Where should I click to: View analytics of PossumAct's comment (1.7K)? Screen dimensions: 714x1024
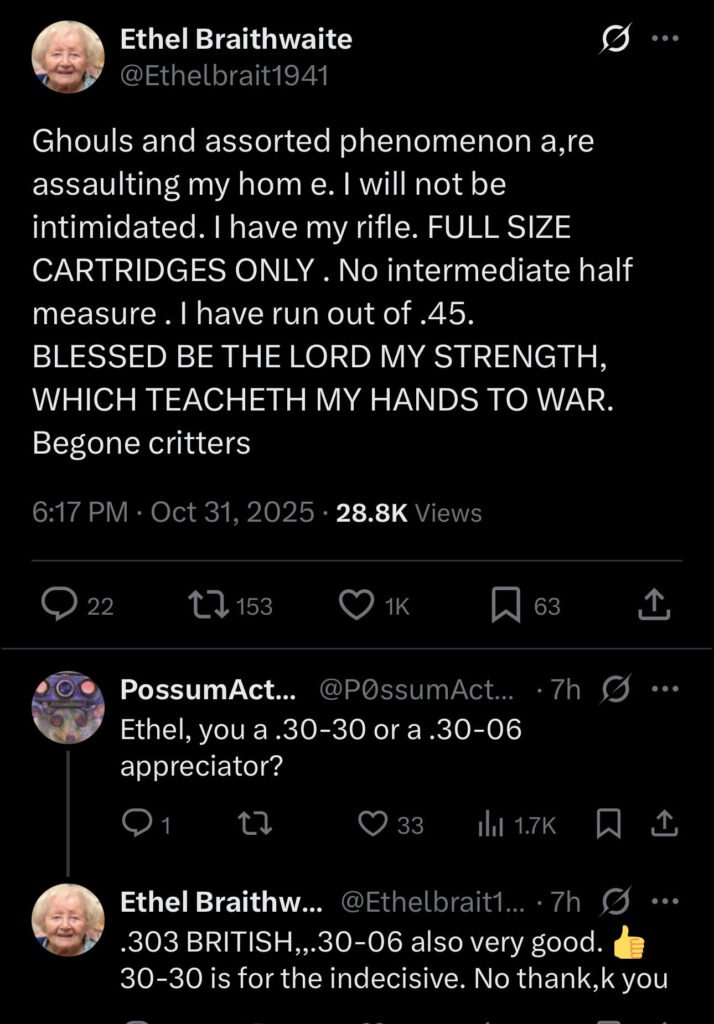click(490, 823)
